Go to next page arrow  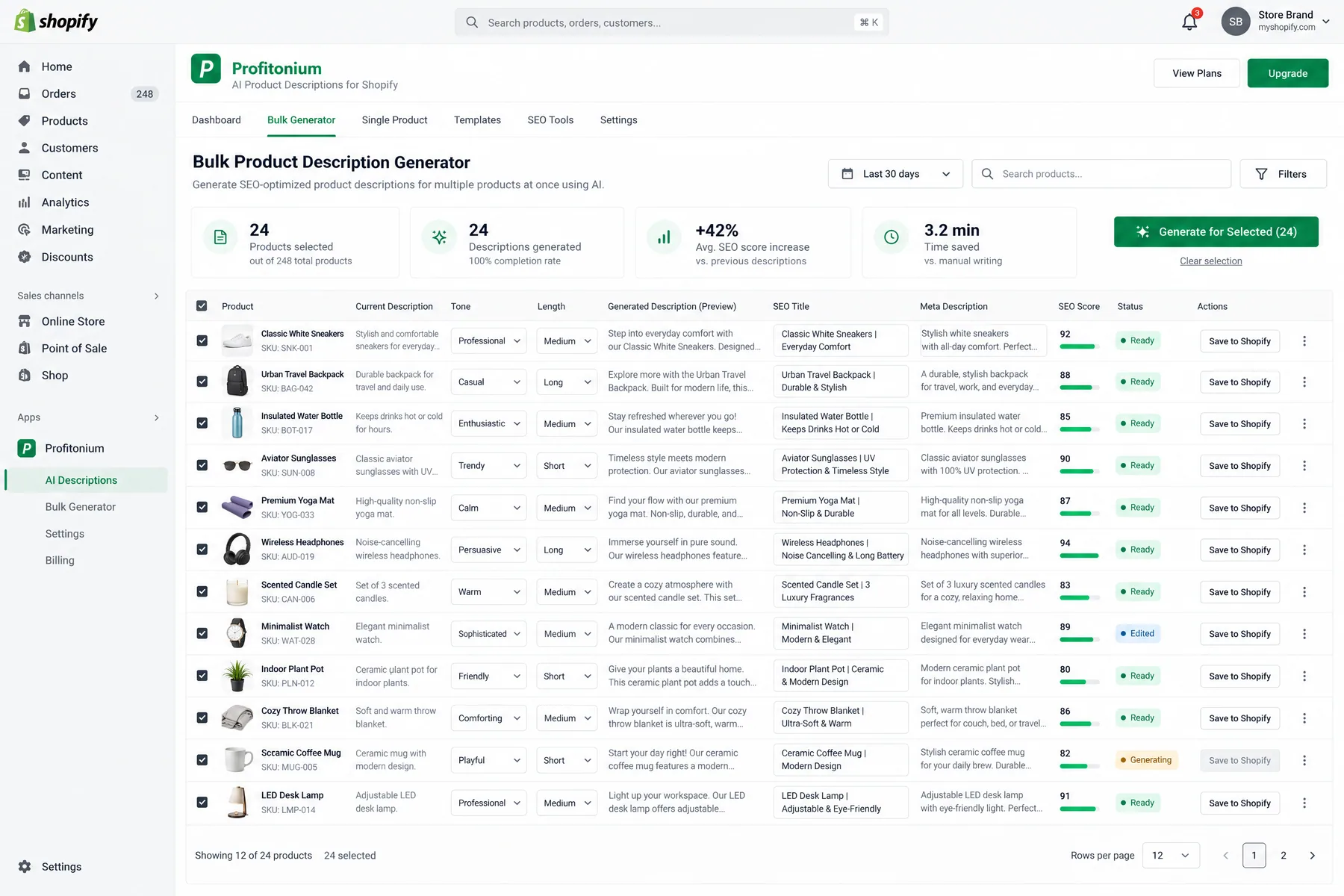pyautogui.click(x=1312, y=856)
